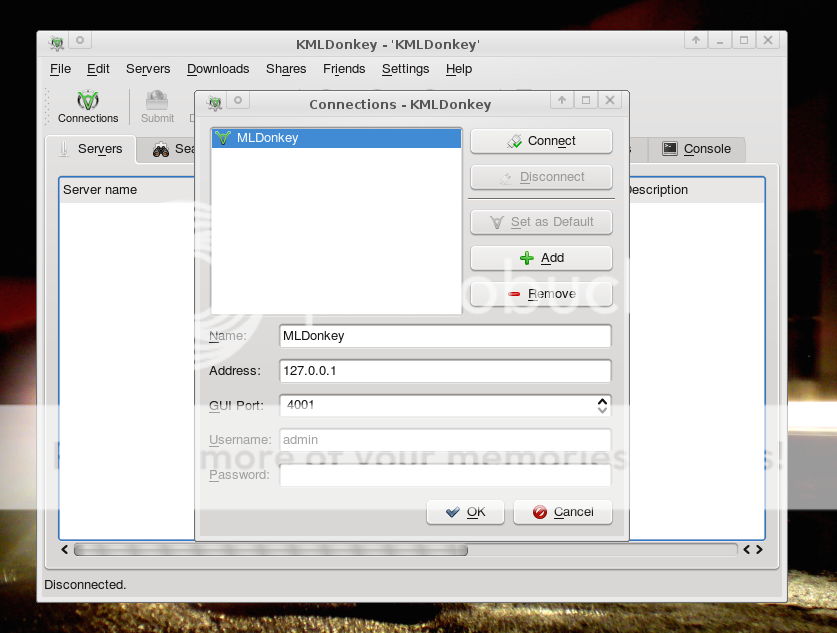Switch to the Search tab
The image size is (837, 633).
point(167,149)
